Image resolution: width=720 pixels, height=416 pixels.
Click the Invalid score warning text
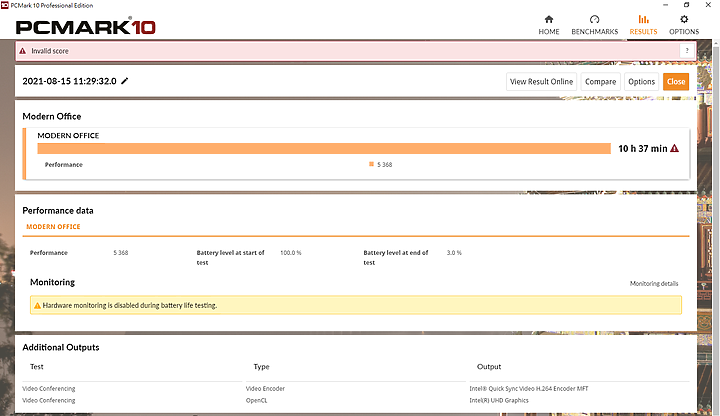click(x=50, y=51)
